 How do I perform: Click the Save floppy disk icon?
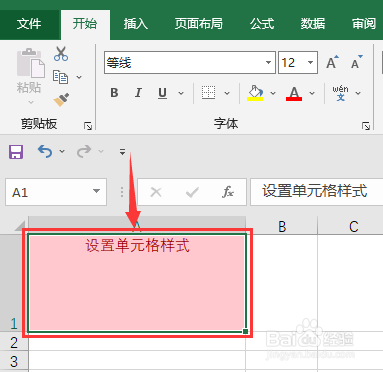[16, 152]
